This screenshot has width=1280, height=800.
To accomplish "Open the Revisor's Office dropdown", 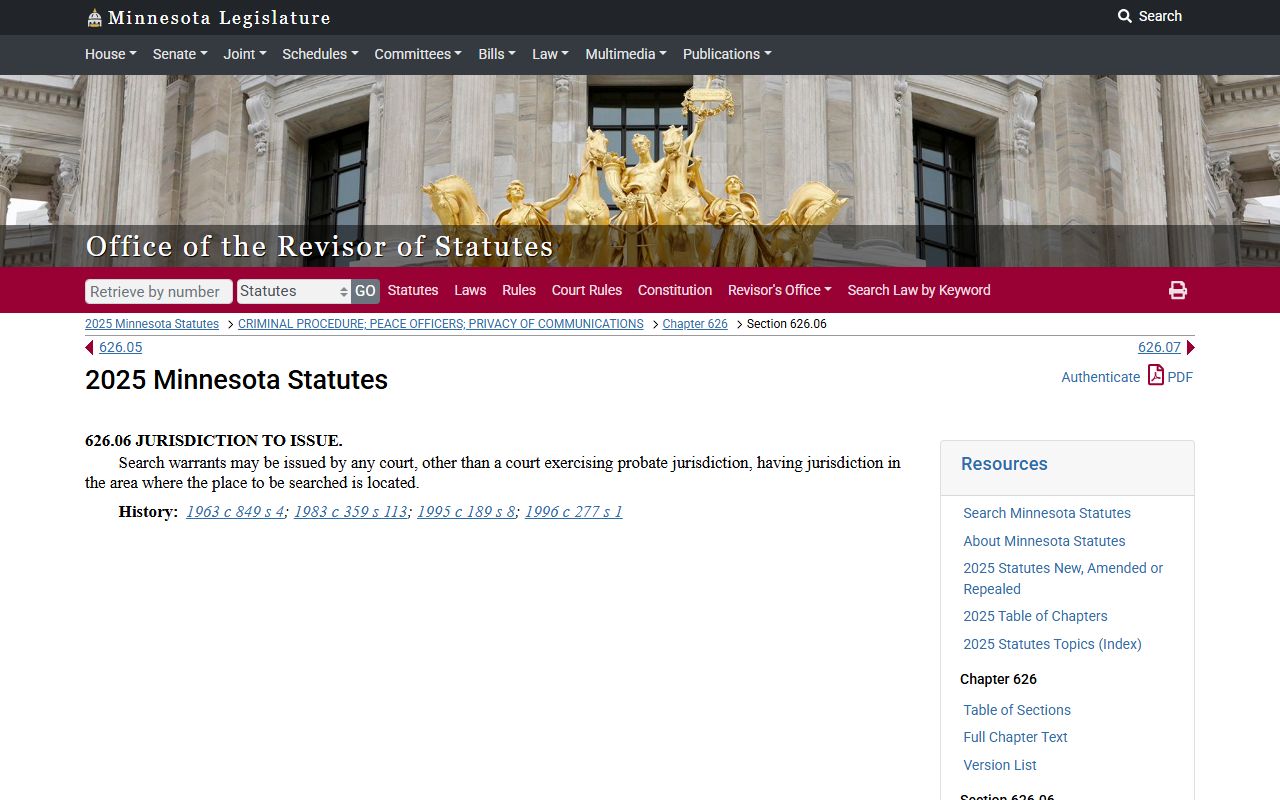I will 780,290.
